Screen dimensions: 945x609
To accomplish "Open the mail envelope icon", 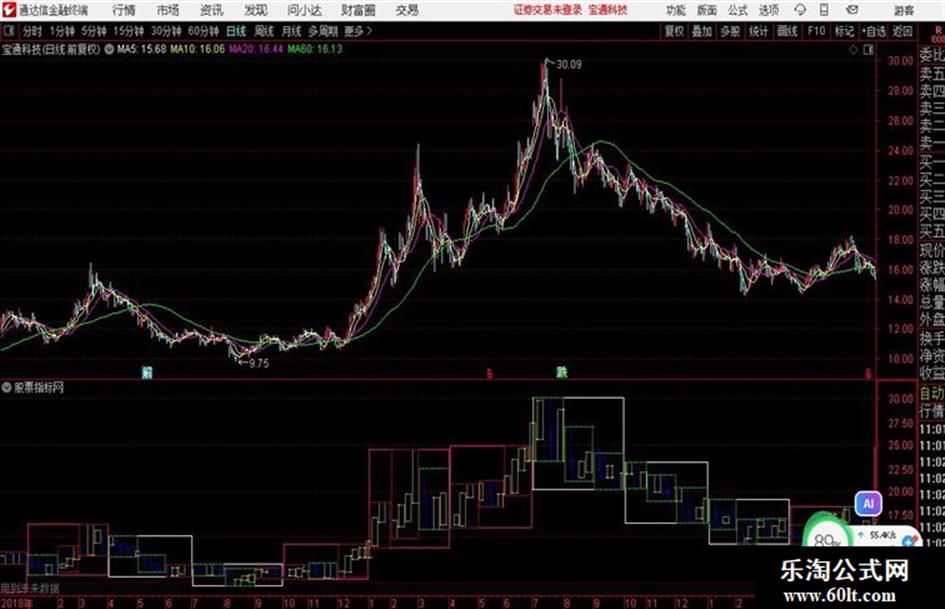I will (852, 10).
